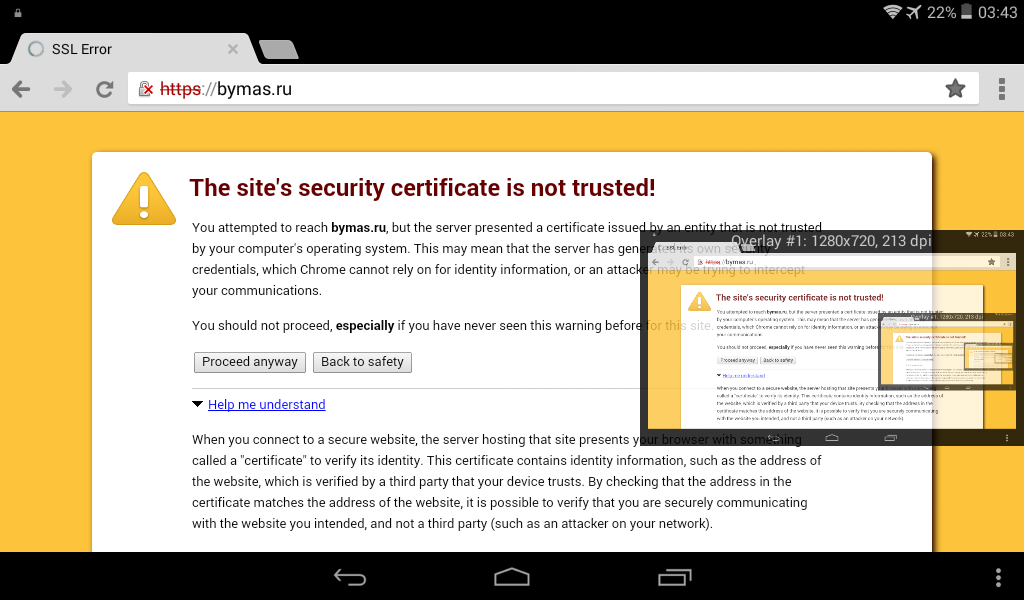Bookmark this page with the star icon
This screenshot has height=600, width=1024.
(x=955, y=89)
